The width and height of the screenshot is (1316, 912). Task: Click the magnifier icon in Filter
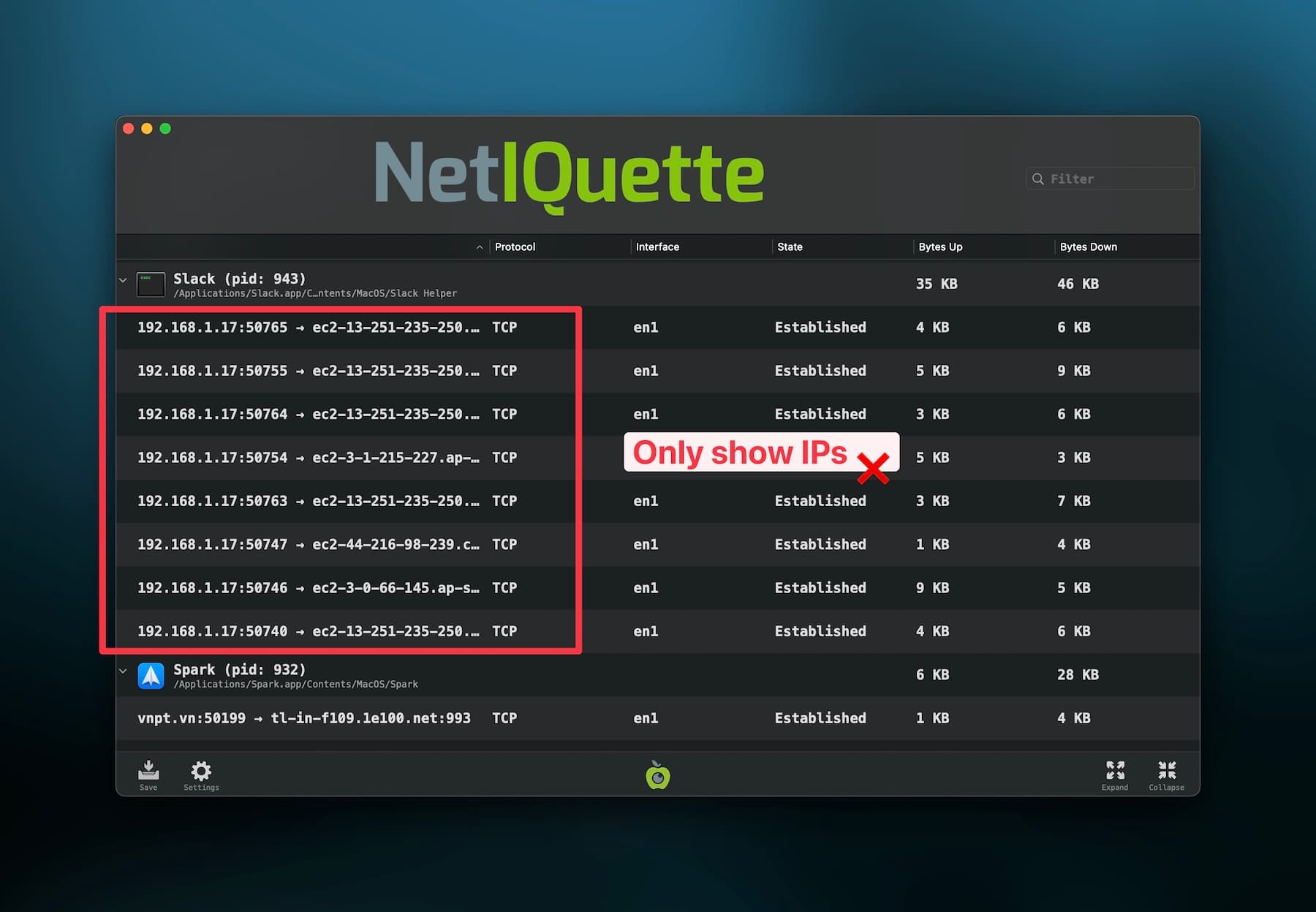pos(1037,179)
